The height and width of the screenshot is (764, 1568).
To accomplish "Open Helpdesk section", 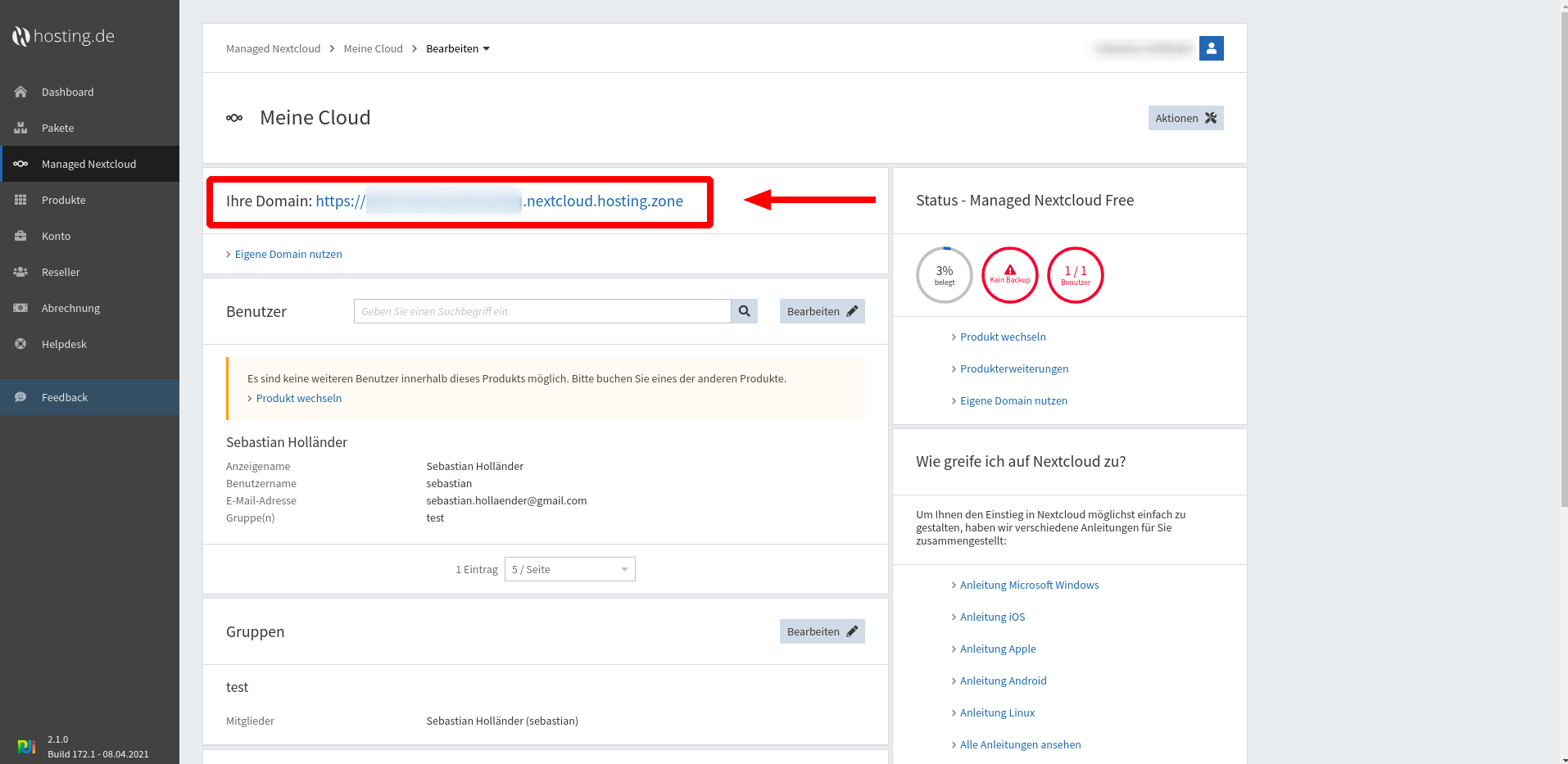I will coord(89,344).
